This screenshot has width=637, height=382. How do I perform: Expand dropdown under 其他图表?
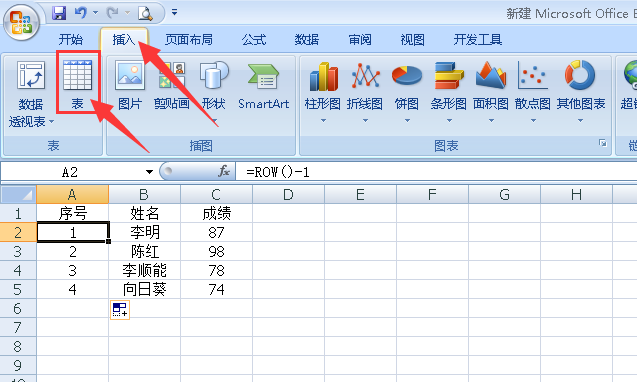point(581,121)
